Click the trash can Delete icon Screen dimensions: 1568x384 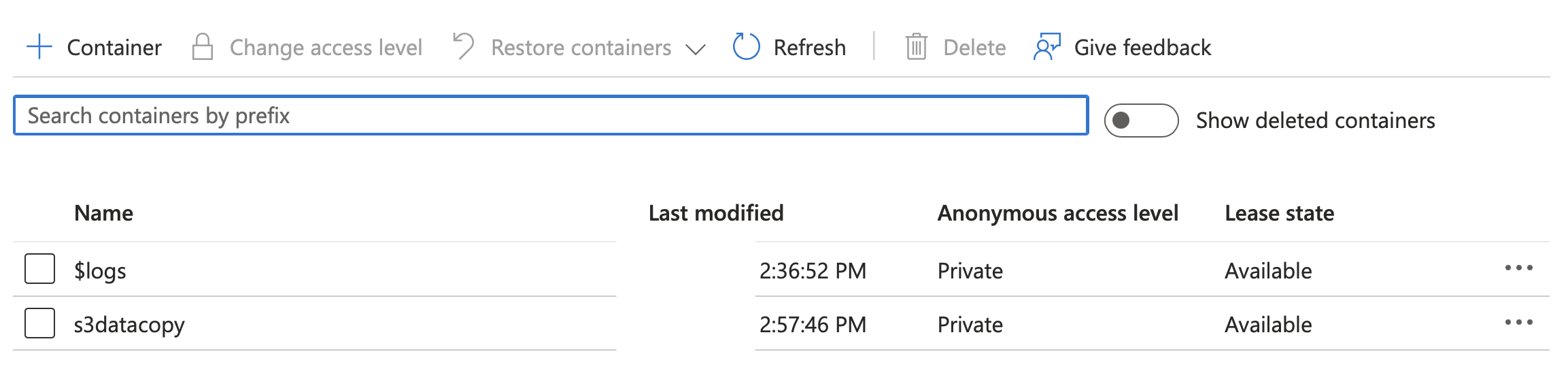click(916, 47)
